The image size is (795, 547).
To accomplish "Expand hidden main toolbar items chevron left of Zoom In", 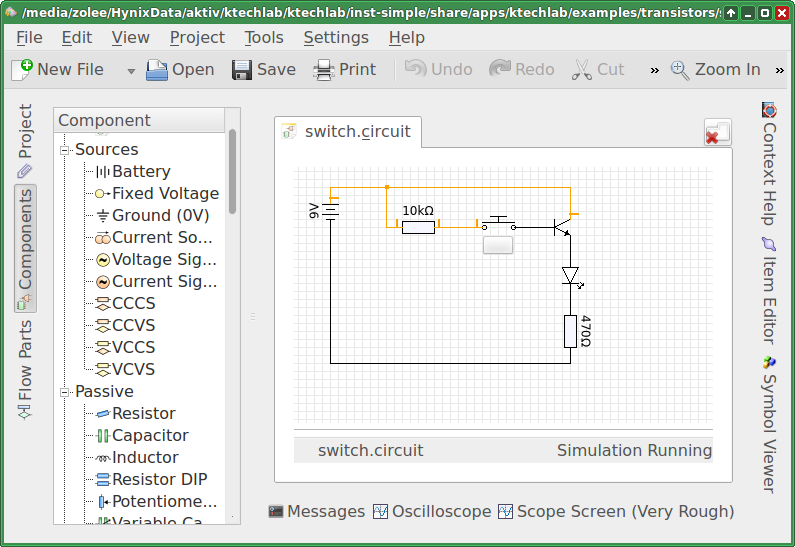I will click(x=655, y=70).
